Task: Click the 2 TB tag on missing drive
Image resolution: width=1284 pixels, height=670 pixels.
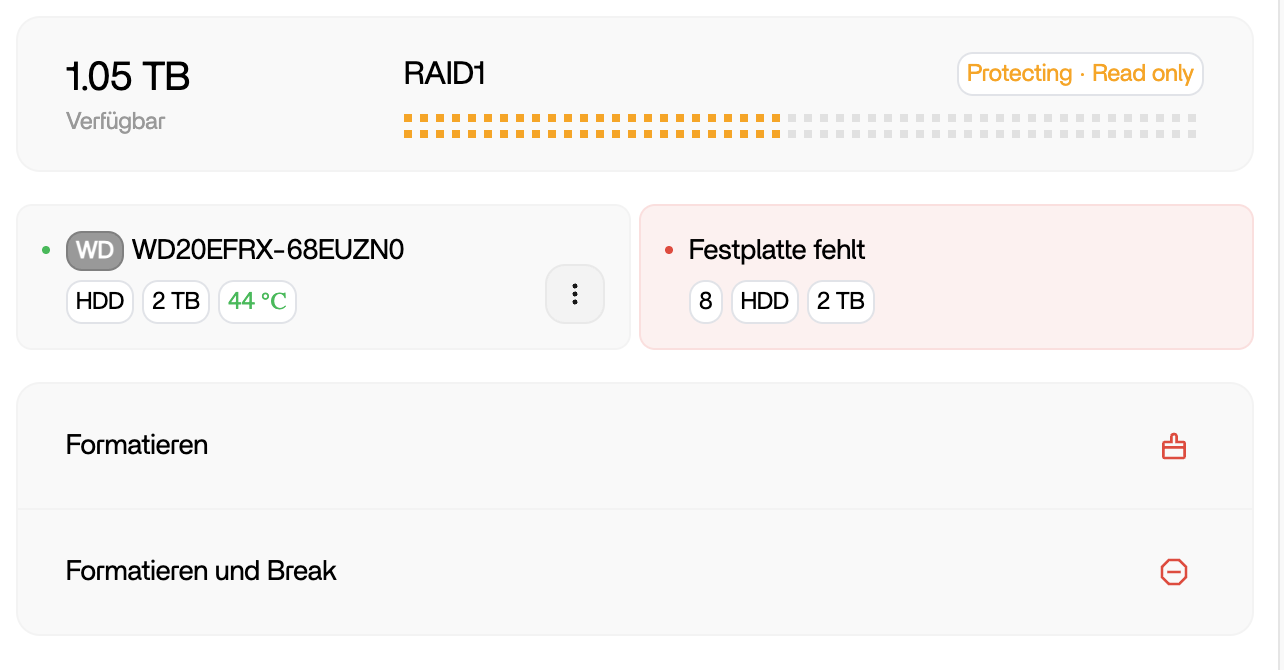Action: point(841,301)
